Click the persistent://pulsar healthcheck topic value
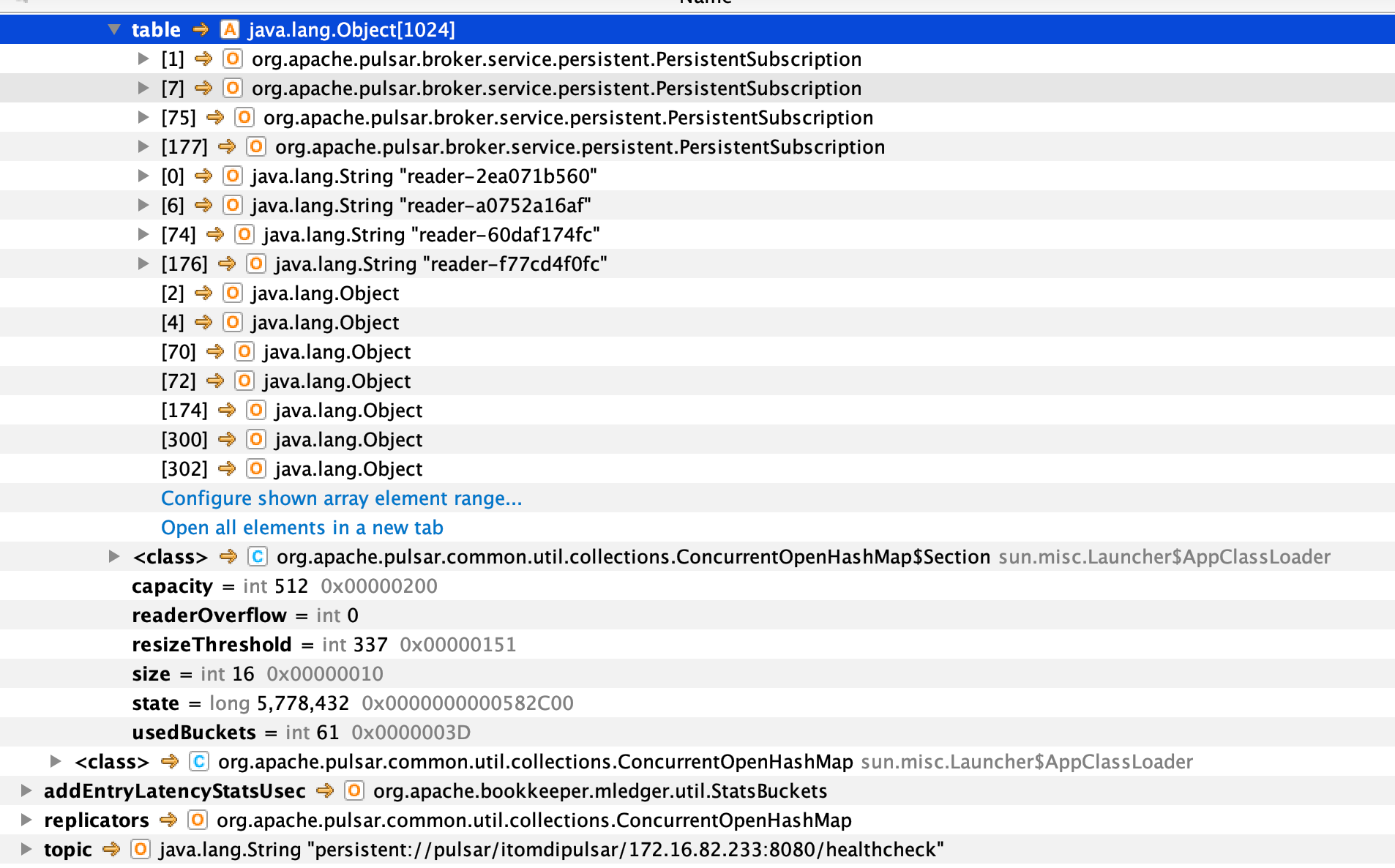The image size is (1395, 868). click(x=626, y=850)
